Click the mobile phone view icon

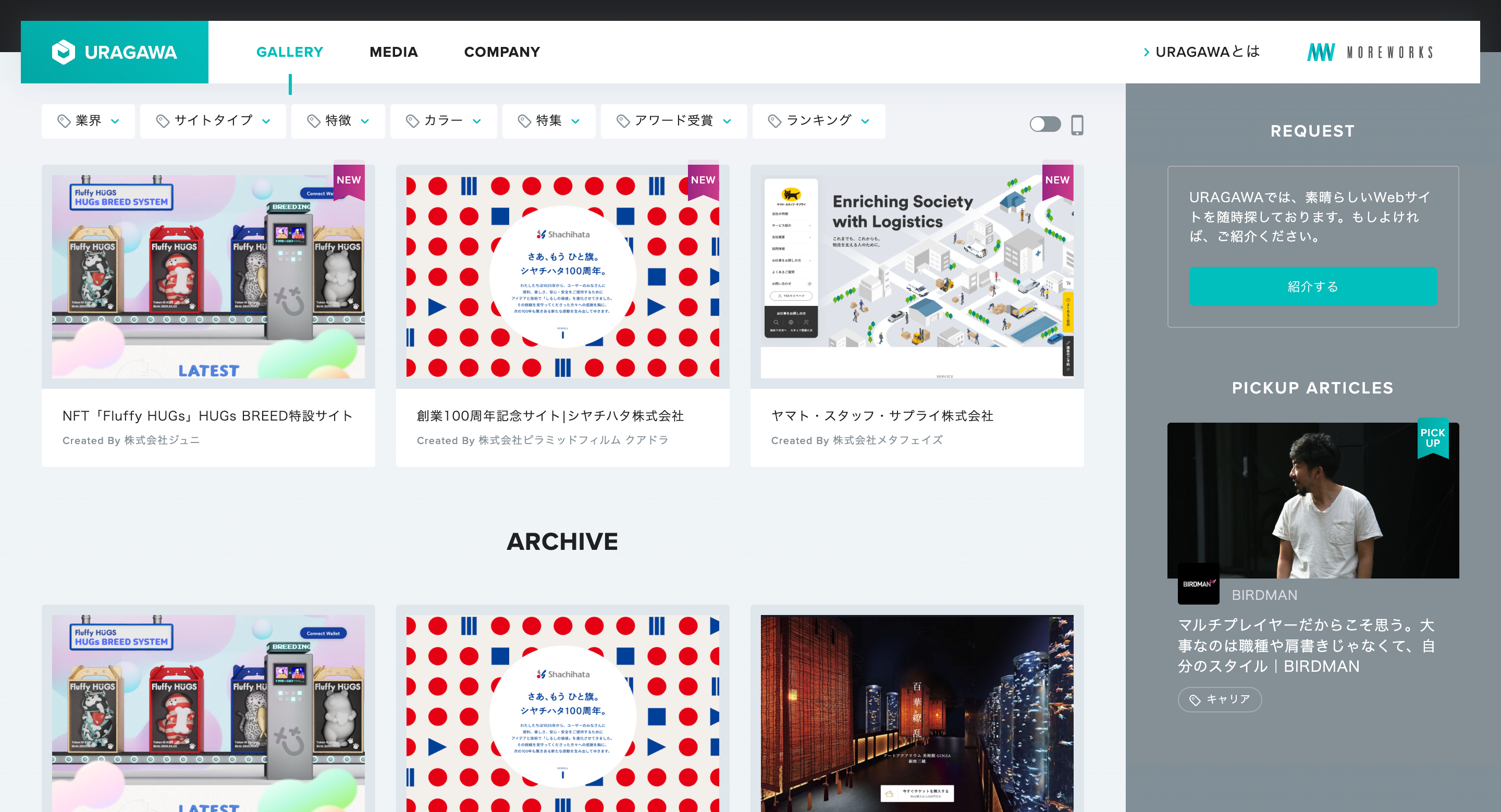coord(1077,125)
